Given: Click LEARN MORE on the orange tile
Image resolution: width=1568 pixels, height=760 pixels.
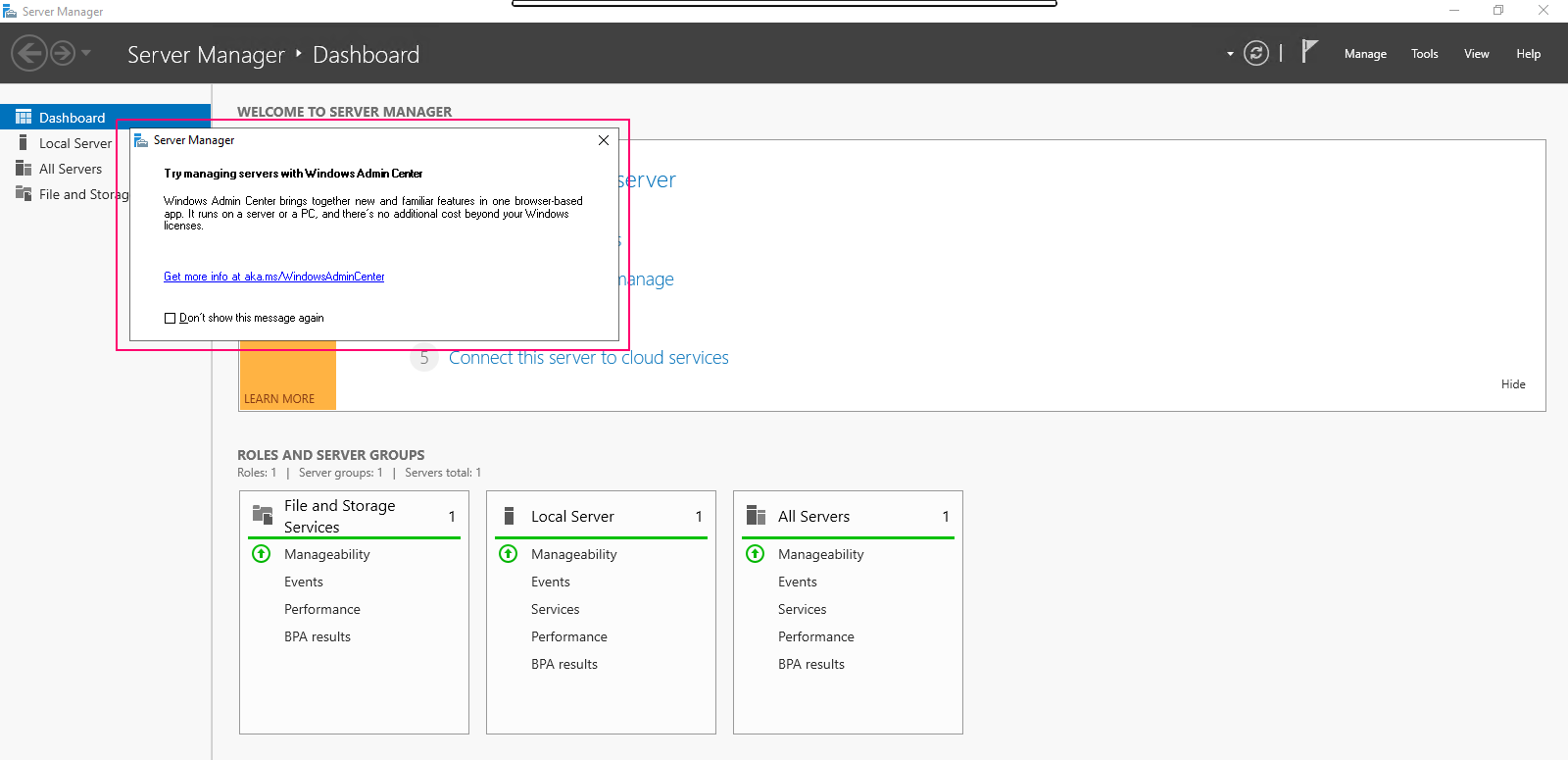Looking at the screenshot, I should (279, 399).
